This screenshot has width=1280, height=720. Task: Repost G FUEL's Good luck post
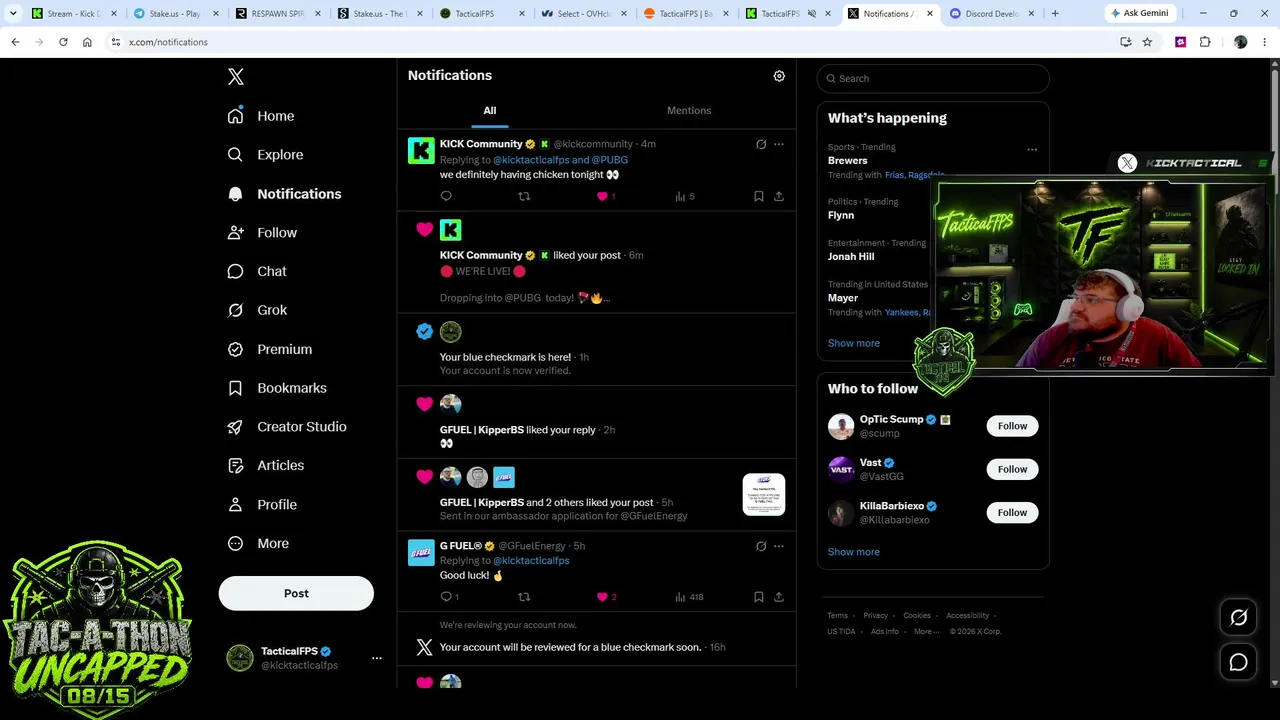(524, 597)
